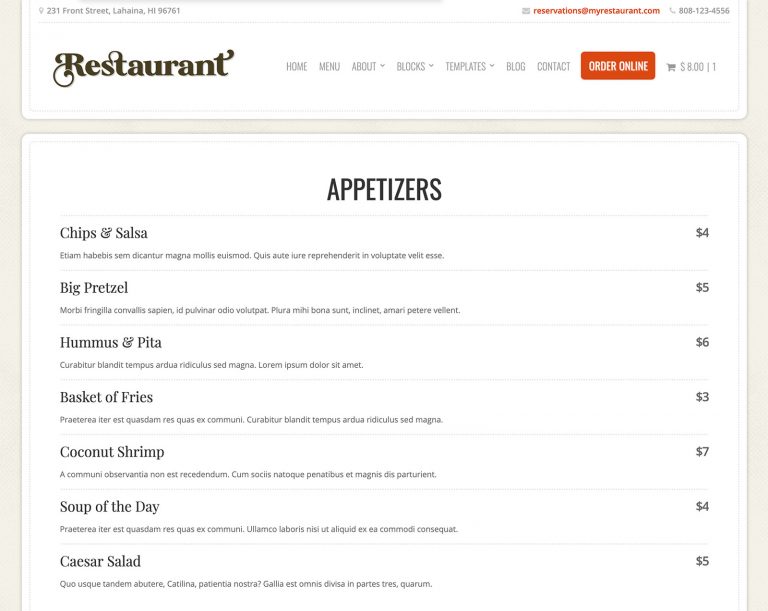Click the shopping cart icon
Viewport: 768px width, 611px height.
(x=671, y=67)
